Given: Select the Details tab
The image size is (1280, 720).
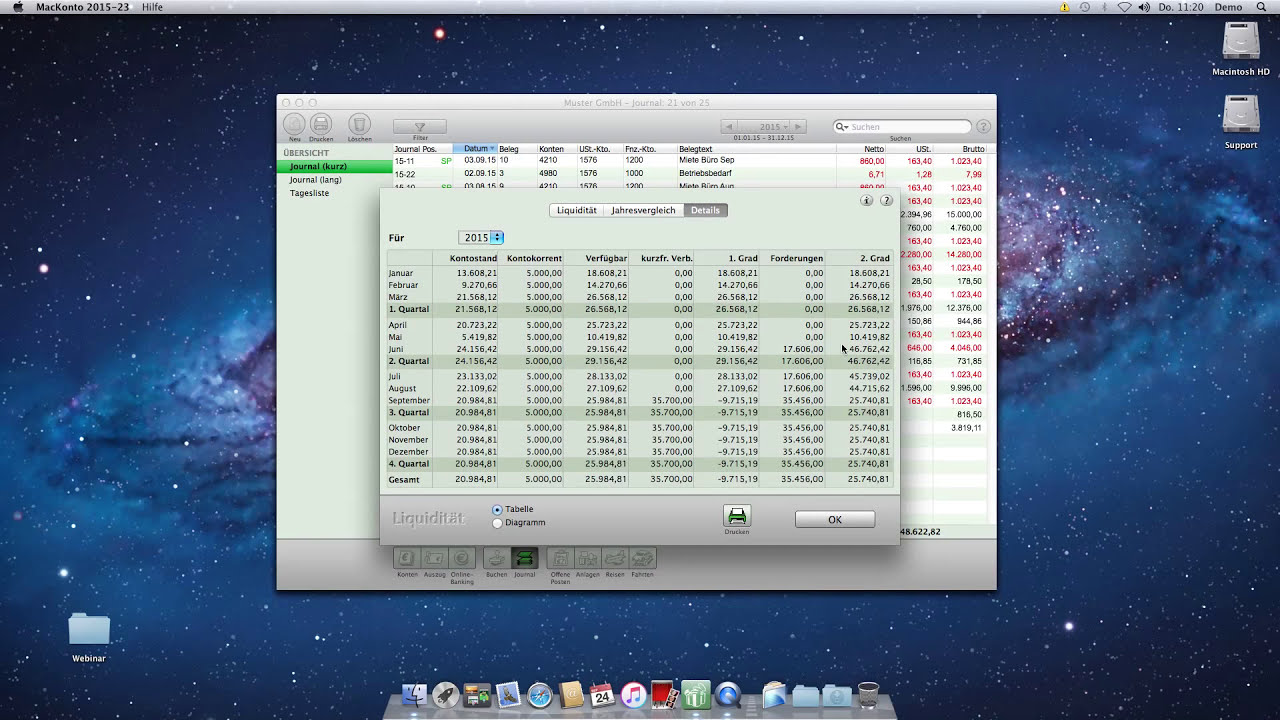Looking at the screenshot, I should (705, 211).
